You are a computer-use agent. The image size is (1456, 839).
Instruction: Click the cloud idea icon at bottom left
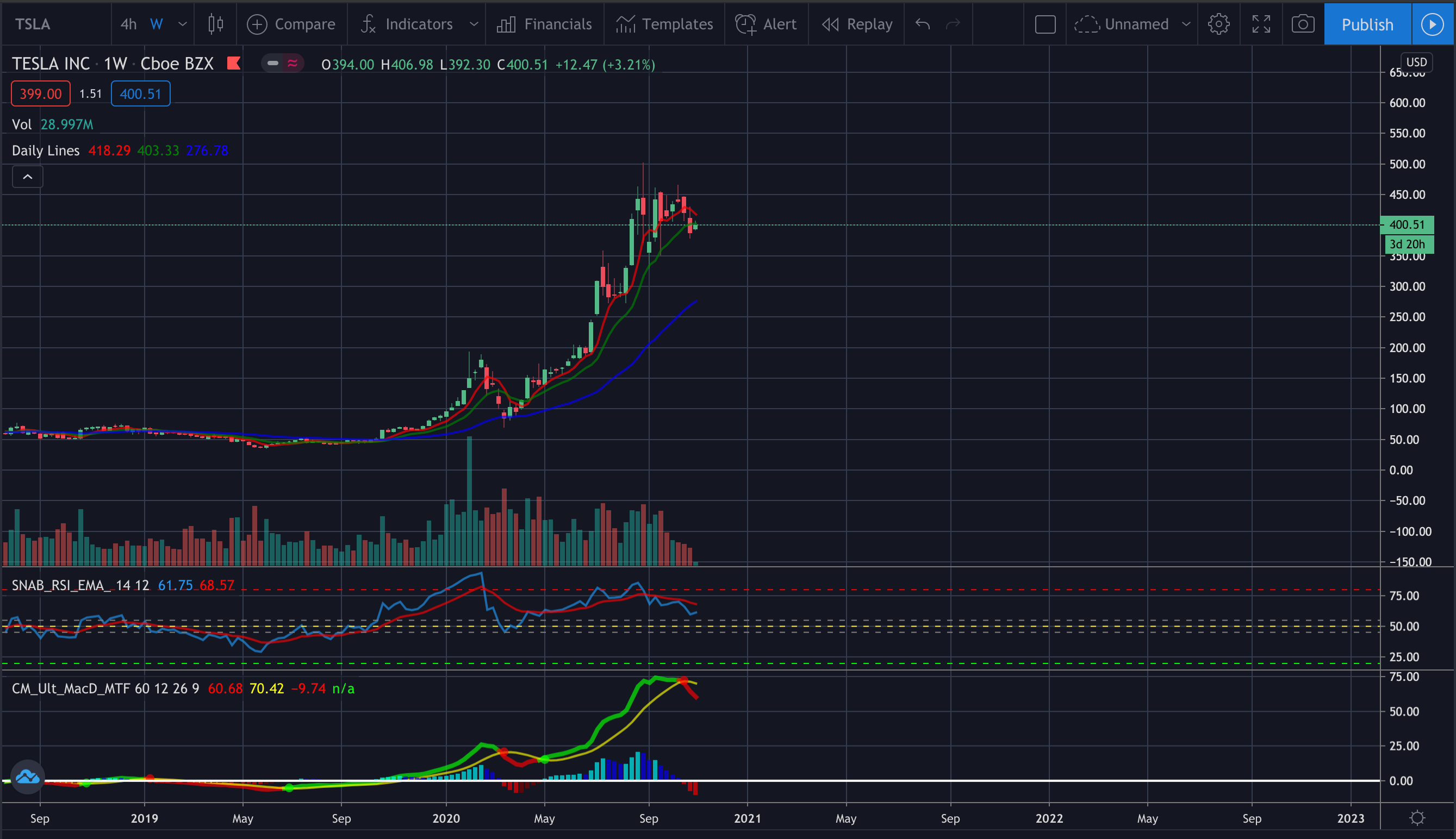[27, 778]
